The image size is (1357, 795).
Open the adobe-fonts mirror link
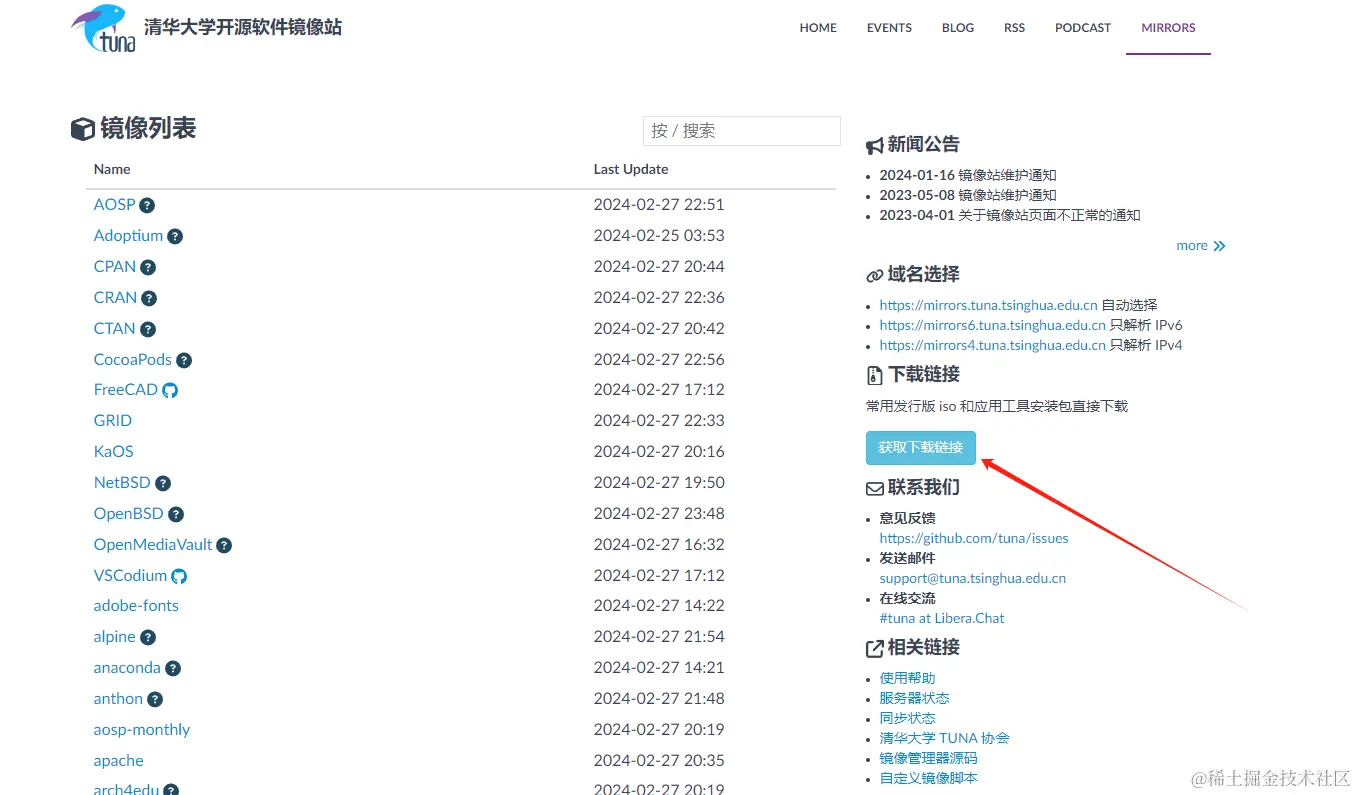[136, 605]
